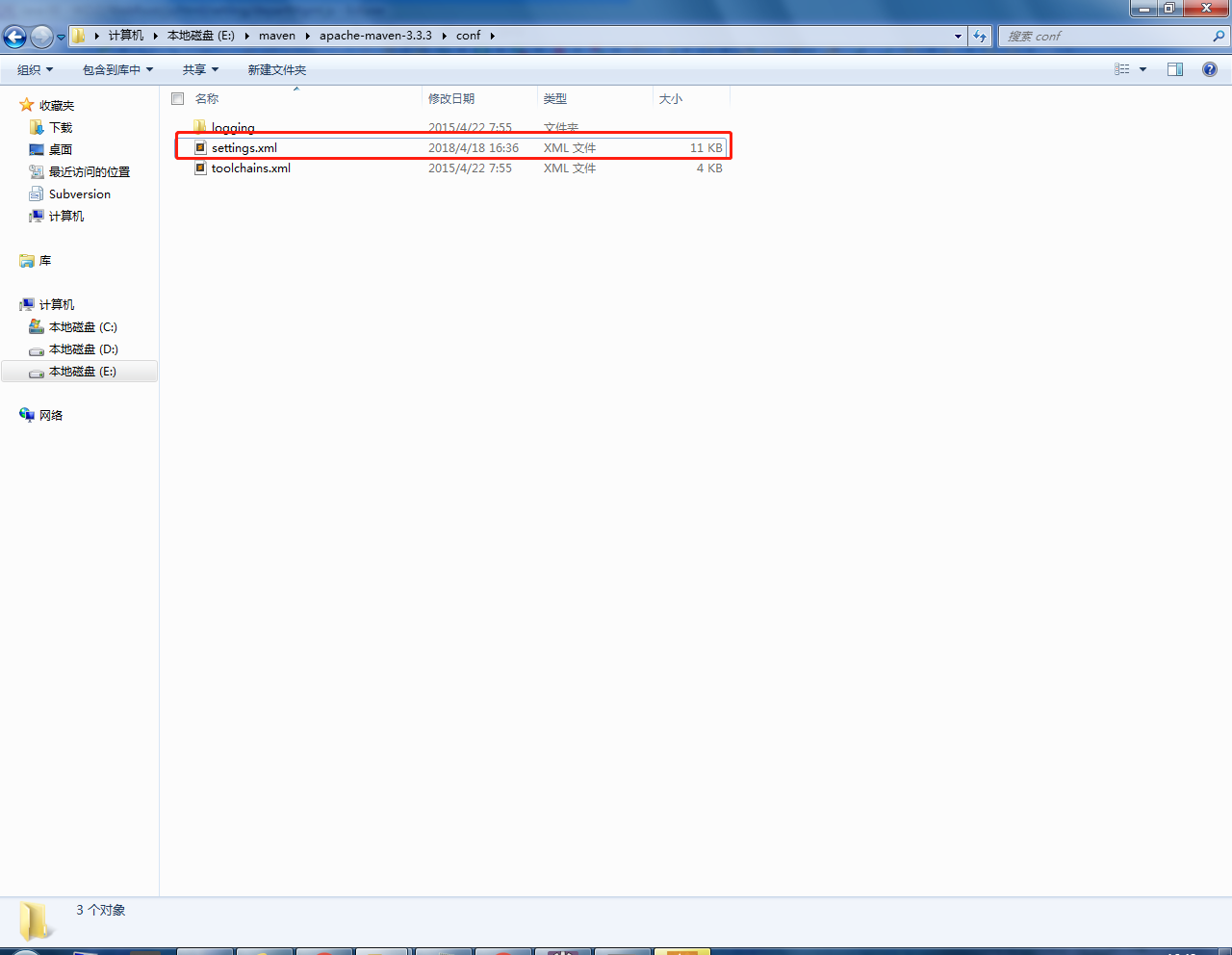The width and height of the screenshot is (1232, 955).
Task: Expand the 包含到库中 dropdown
Action: coord(117,69)
